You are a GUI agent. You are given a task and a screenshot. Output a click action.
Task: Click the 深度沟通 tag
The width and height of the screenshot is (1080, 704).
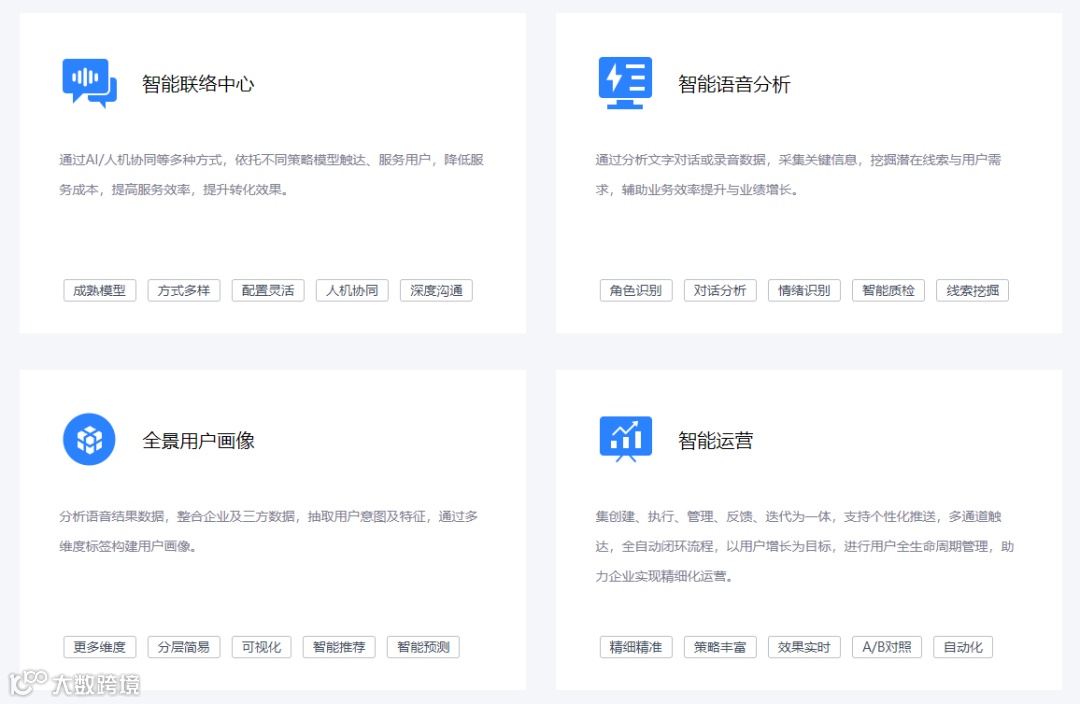click(x=435, y=290)
